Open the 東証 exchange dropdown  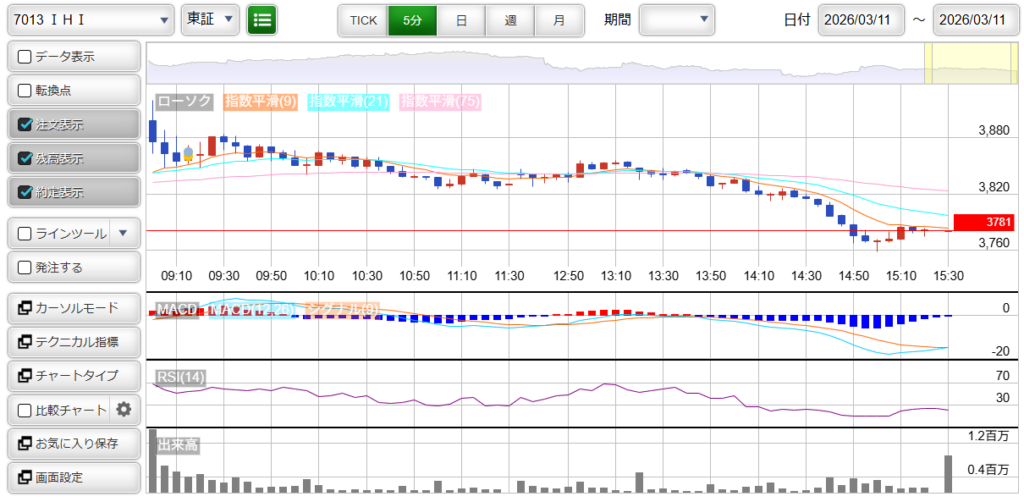(210, 20)
